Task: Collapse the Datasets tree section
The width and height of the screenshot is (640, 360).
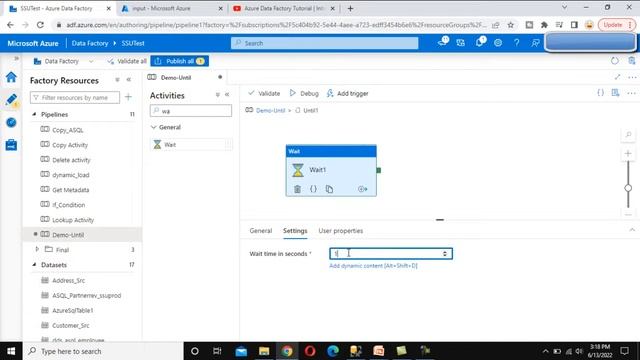Action: (x=34, y=265)
